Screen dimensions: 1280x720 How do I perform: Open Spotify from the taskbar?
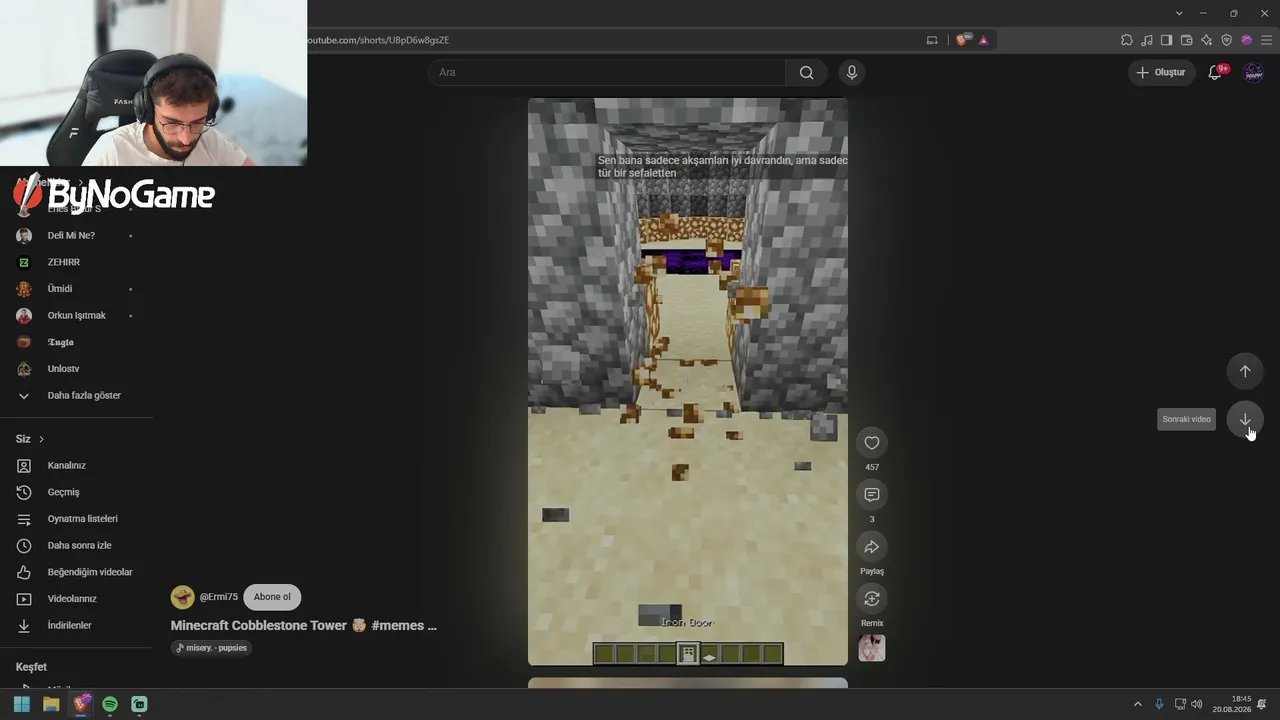110,704
